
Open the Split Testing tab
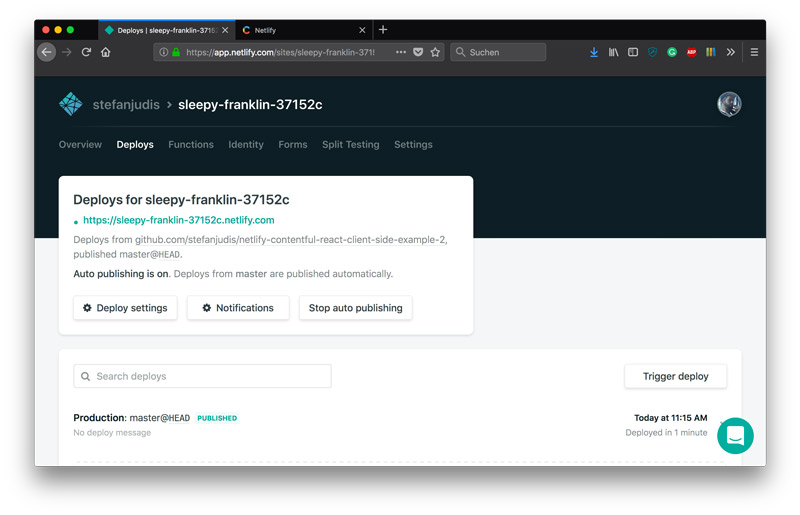click(x=351, y=144)
